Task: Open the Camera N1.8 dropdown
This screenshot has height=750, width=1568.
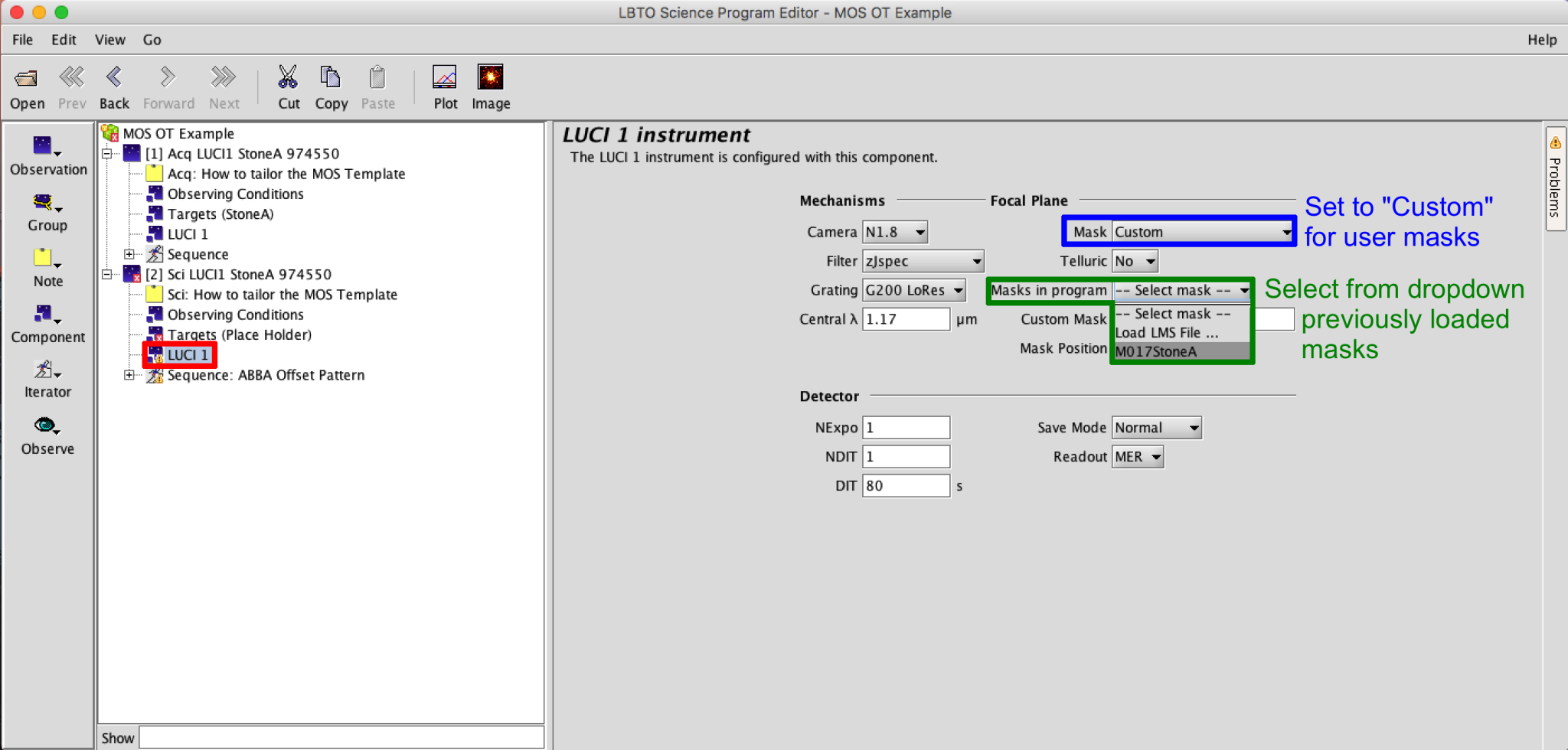Action: [x=895, y=232]
